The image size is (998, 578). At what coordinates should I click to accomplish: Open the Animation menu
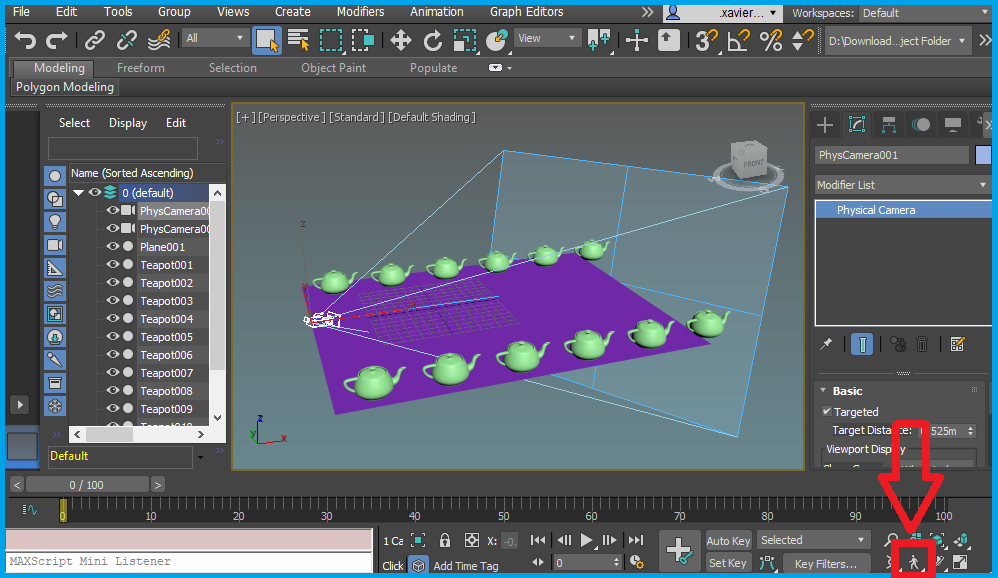click(x=436, y=12)
